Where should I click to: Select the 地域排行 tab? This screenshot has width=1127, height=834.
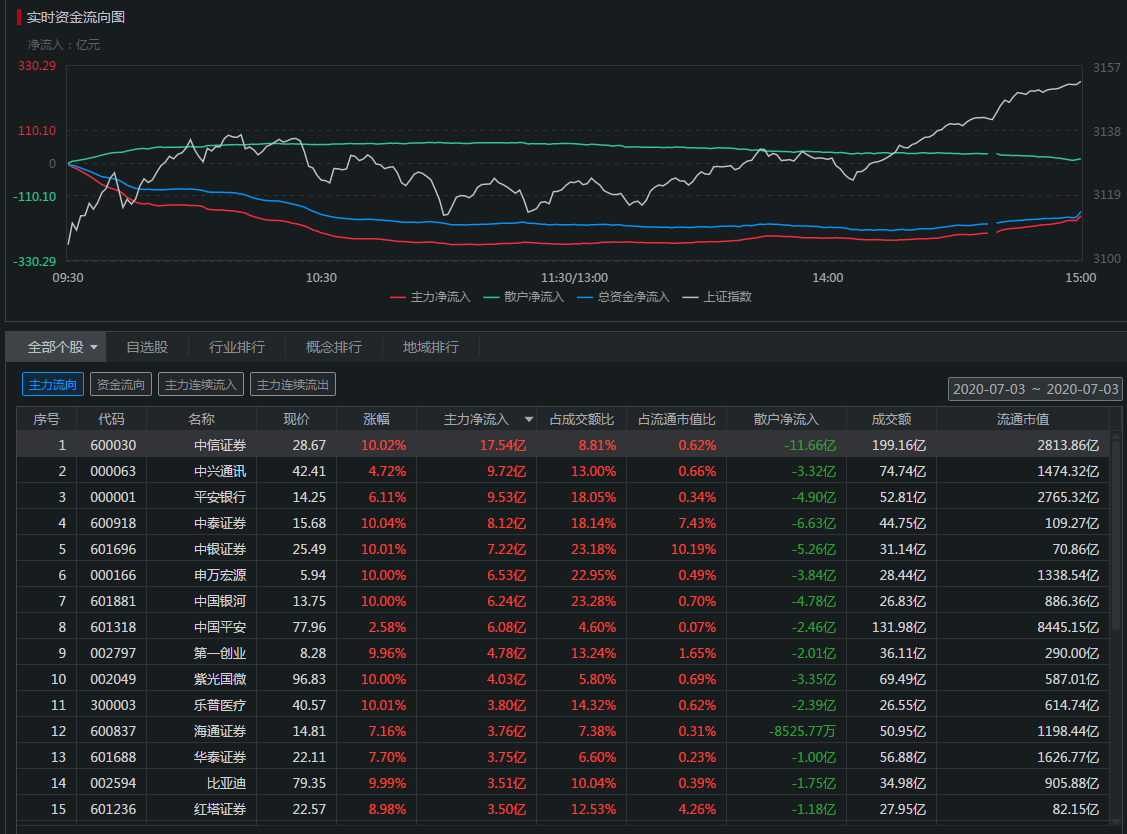click(431, 347)
